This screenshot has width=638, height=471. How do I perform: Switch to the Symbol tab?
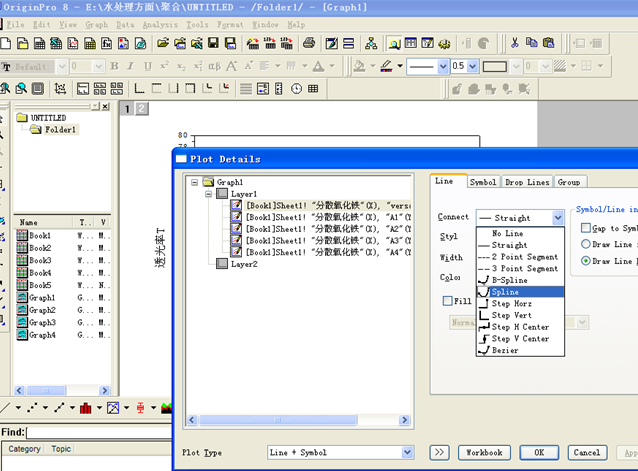click(x=482, y=182)
